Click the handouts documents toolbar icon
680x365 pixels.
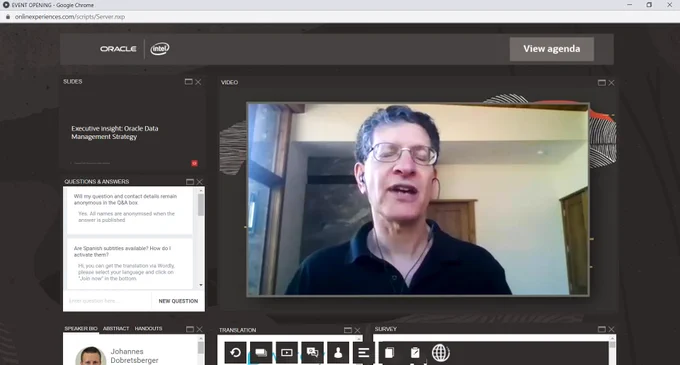click(x=389, y=353)
